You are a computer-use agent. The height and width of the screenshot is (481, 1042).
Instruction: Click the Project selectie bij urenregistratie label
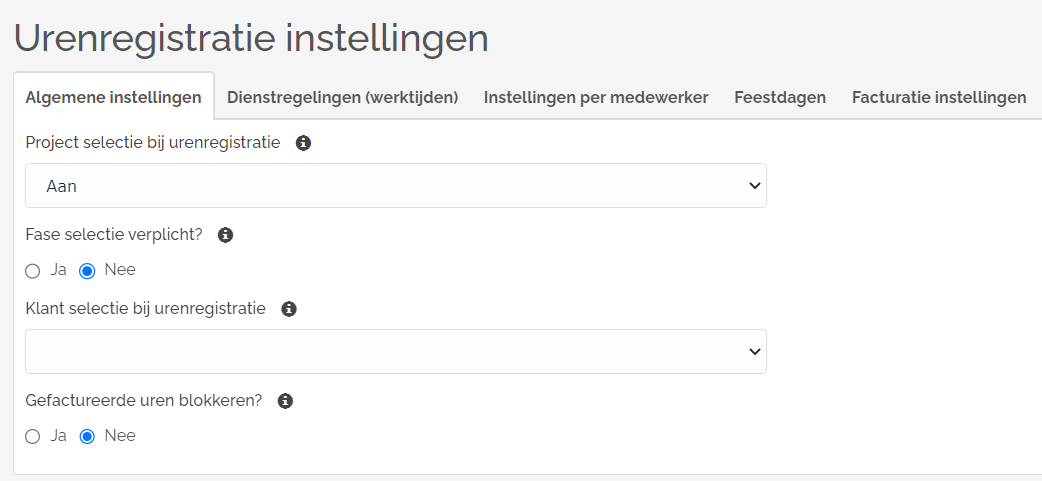(152, 143)
